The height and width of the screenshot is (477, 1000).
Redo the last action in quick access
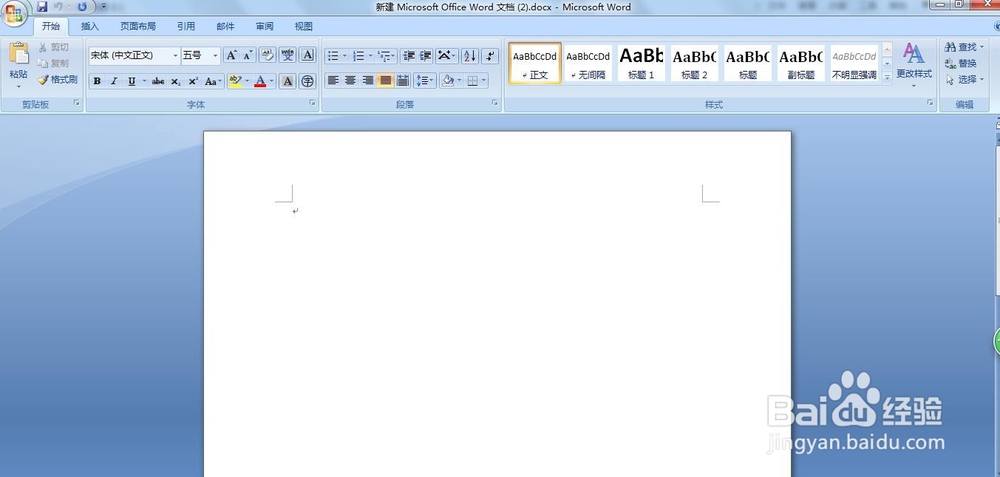pos(82,7)
